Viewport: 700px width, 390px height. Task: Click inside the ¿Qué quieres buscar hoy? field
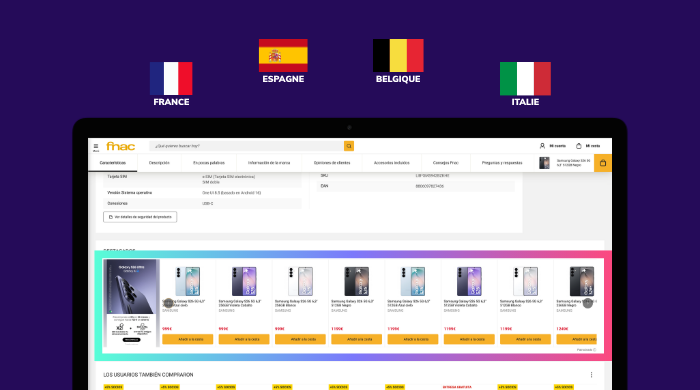point(247,146)
